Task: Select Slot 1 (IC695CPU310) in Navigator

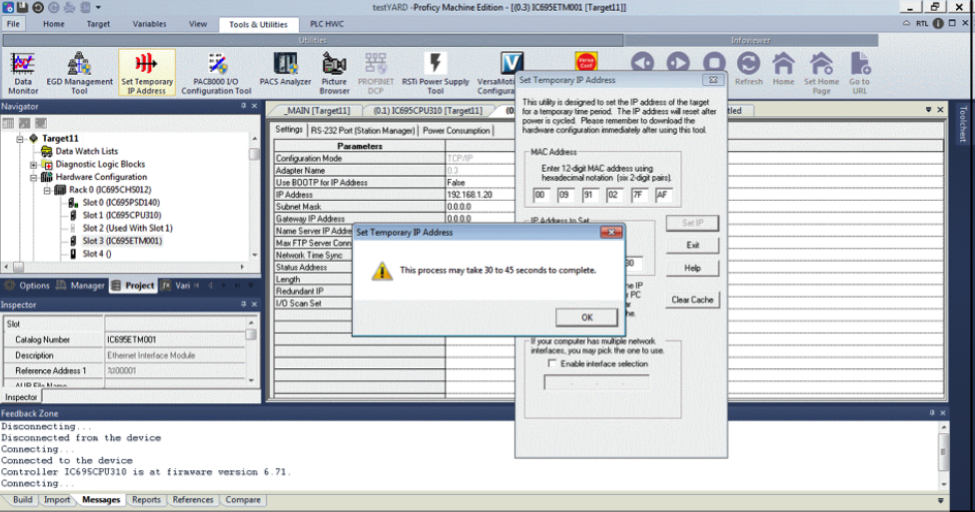Action: 122,215
